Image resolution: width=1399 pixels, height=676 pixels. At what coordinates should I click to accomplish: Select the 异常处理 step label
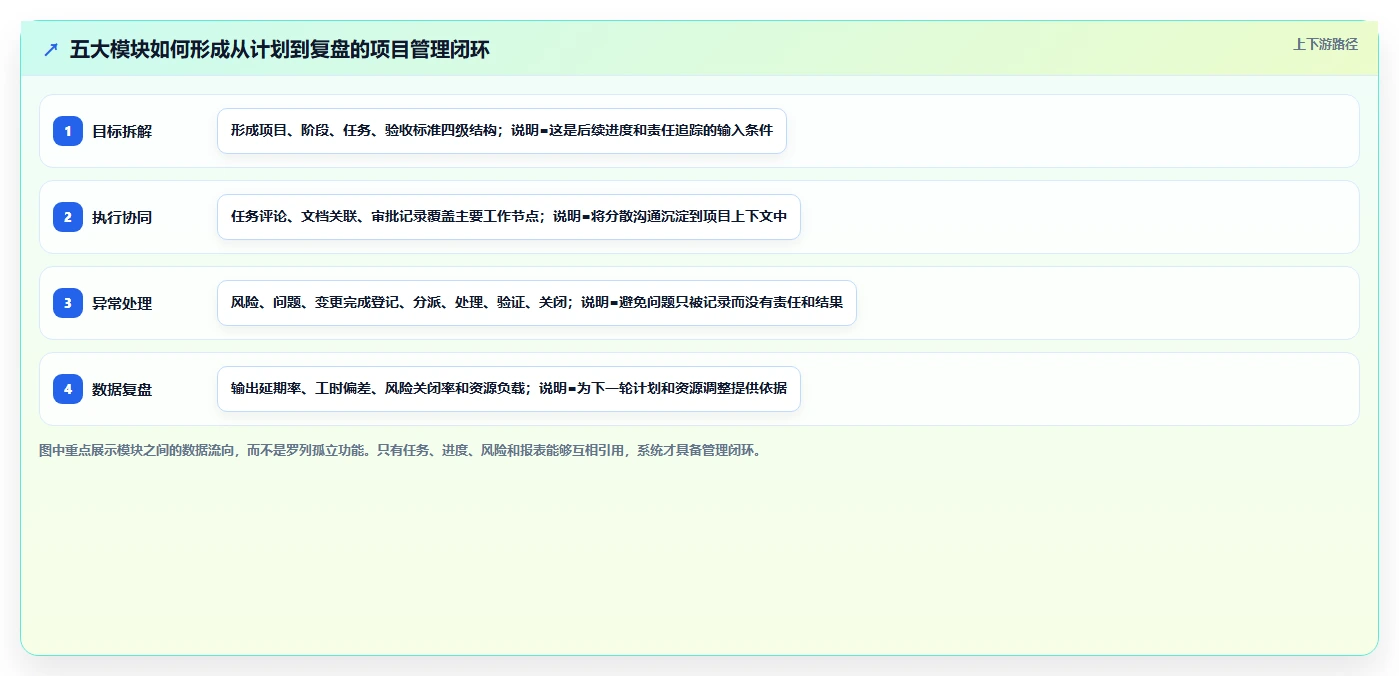tap(122, 303)
